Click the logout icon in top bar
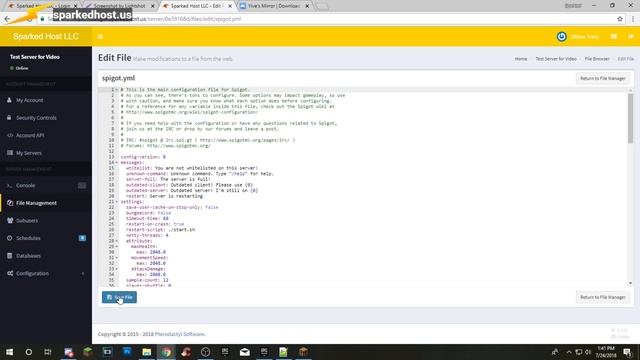This screenshot has height=360, width=640. click(631, 36)
